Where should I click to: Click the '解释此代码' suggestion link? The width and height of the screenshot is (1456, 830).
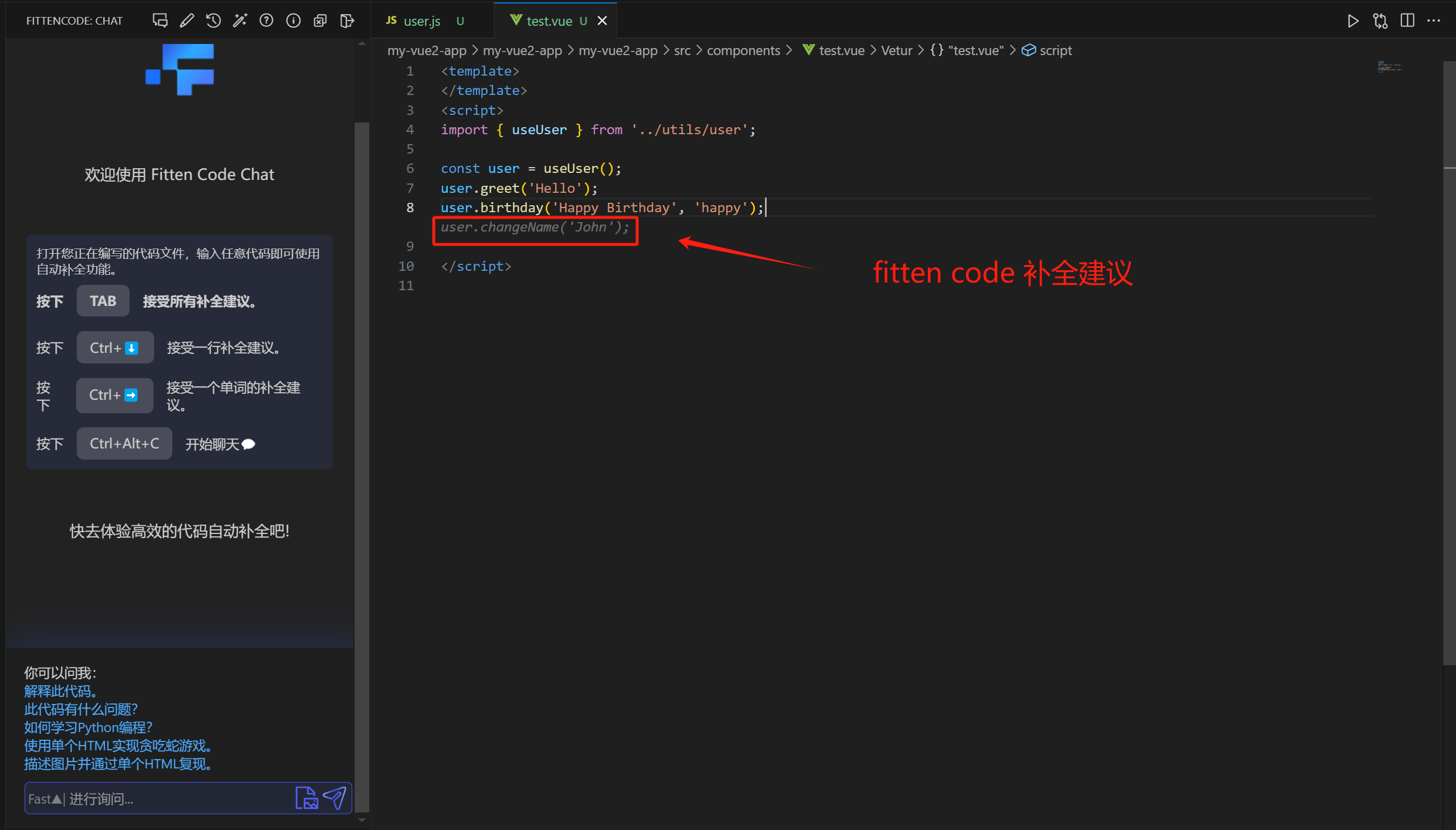[x=60, y=691]
